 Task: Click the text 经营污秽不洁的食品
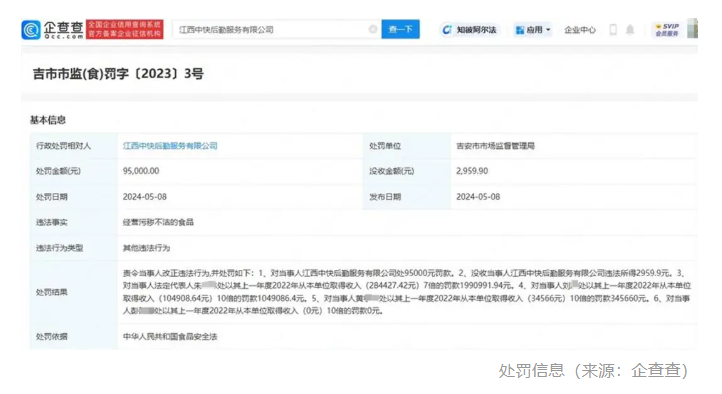click(158, 222)
